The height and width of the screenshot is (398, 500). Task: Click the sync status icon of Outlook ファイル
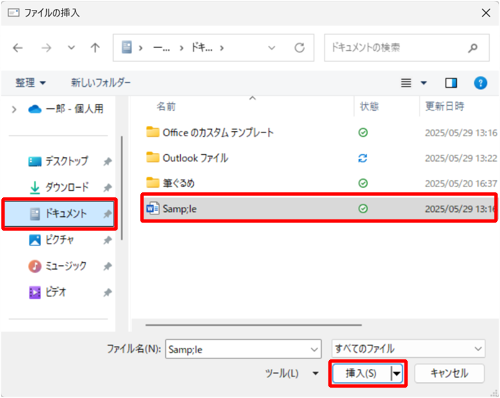click(363, 158)
